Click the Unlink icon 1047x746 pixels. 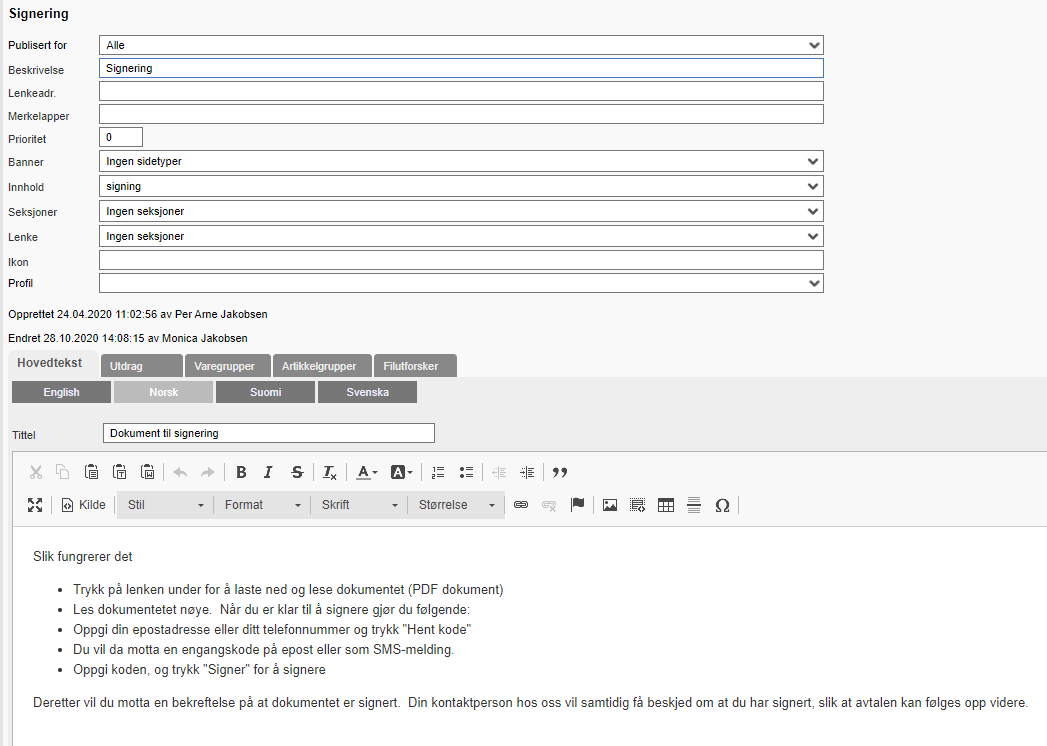[549, 505]
